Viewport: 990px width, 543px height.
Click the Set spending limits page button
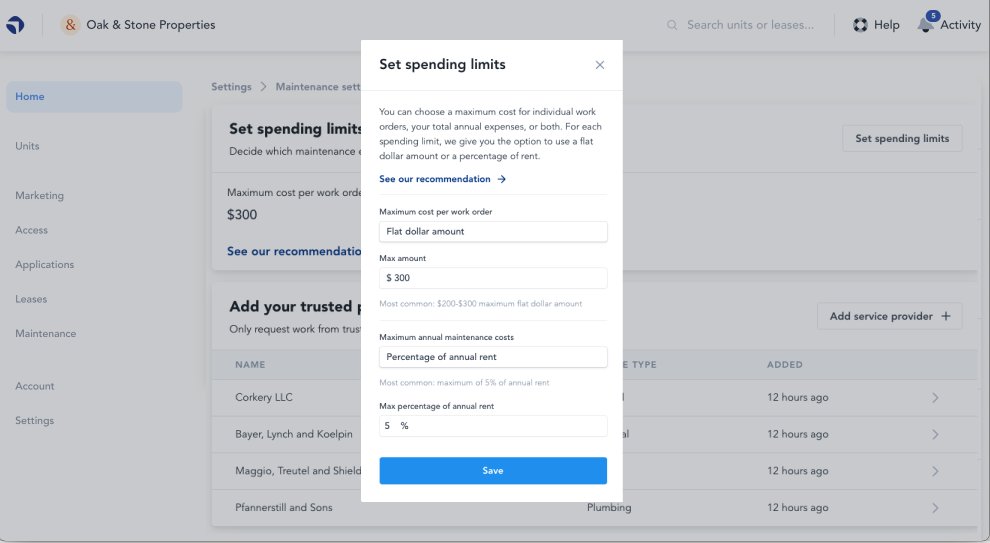coord(902,138)
